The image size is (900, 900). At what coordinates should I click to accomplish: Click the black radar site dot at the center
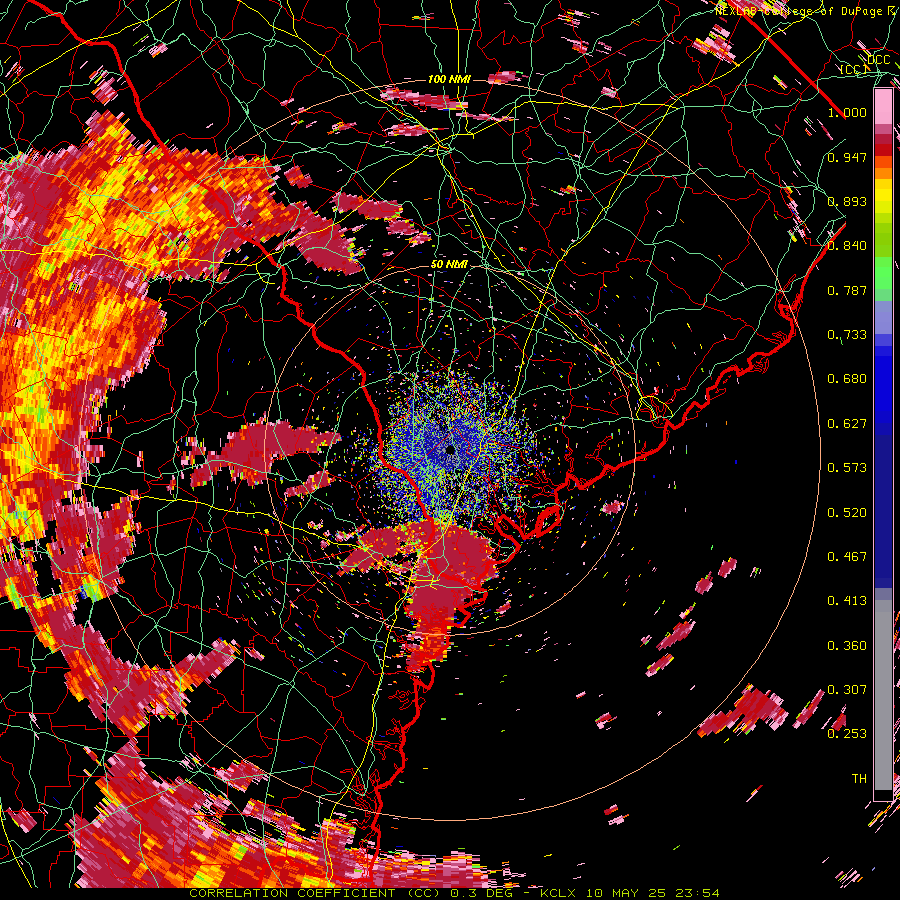click(x=450, y=450)
